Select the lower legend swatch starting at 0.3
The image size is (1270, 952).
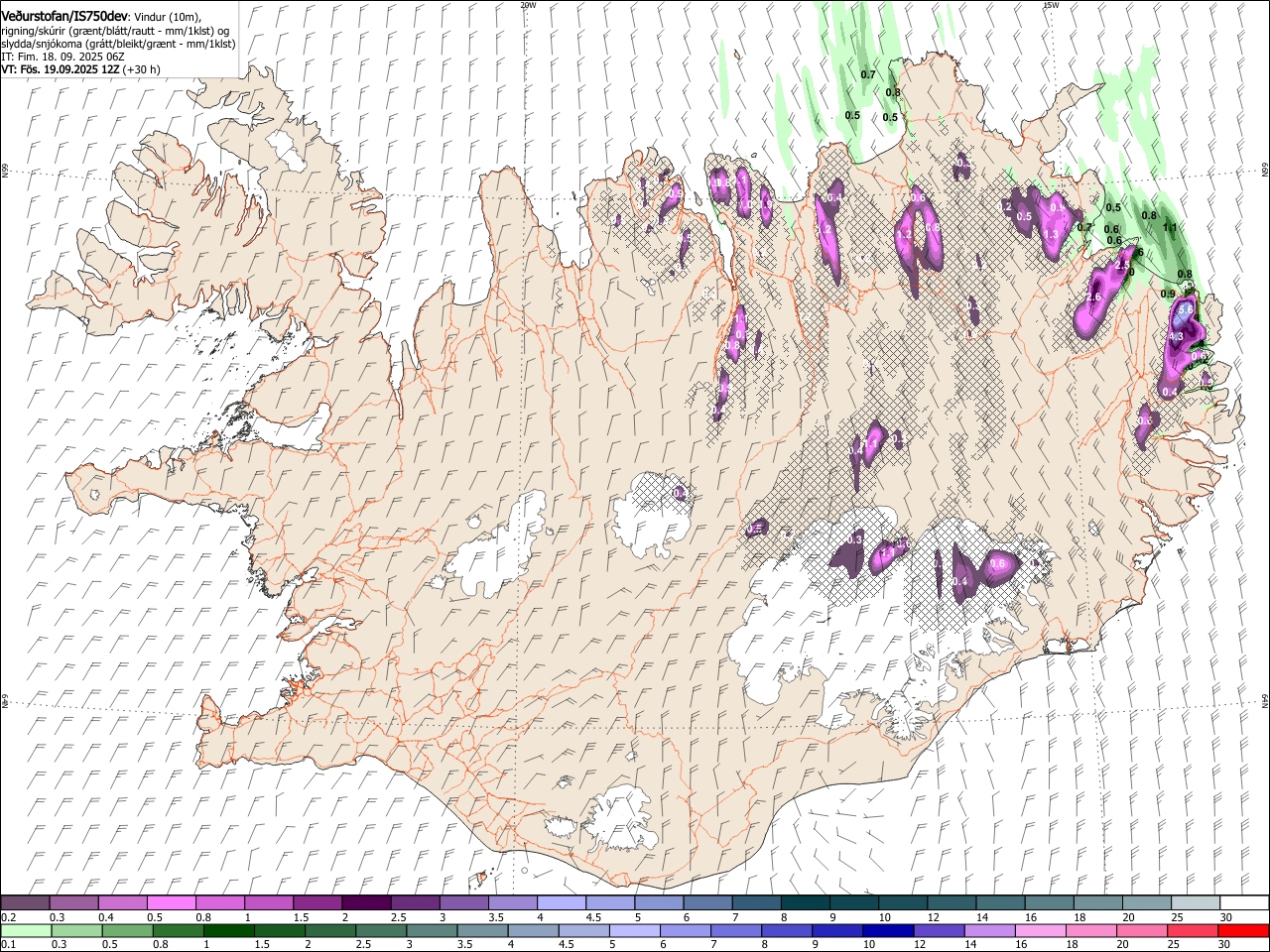point(76,930)
